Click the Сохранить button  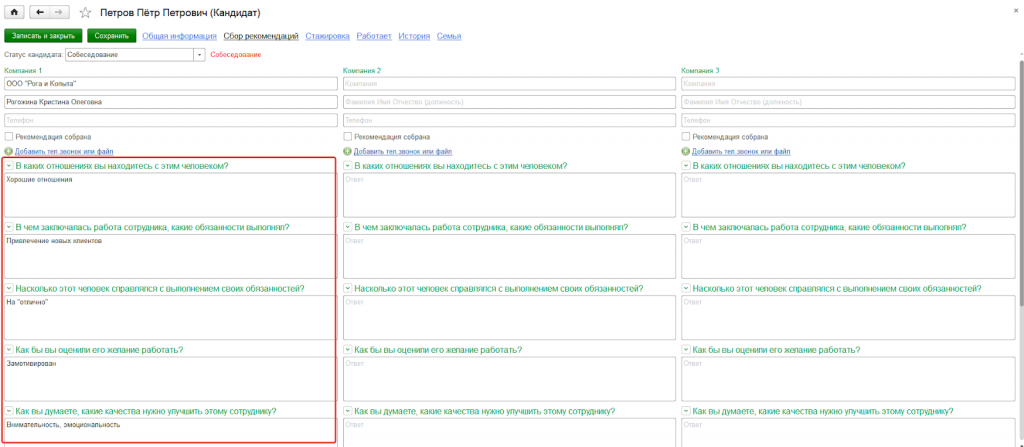(112, 36)
